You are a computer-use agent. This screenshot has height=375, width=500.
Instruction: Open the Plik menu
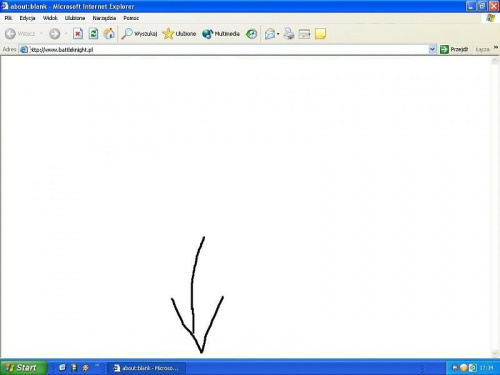click(8, 18)
